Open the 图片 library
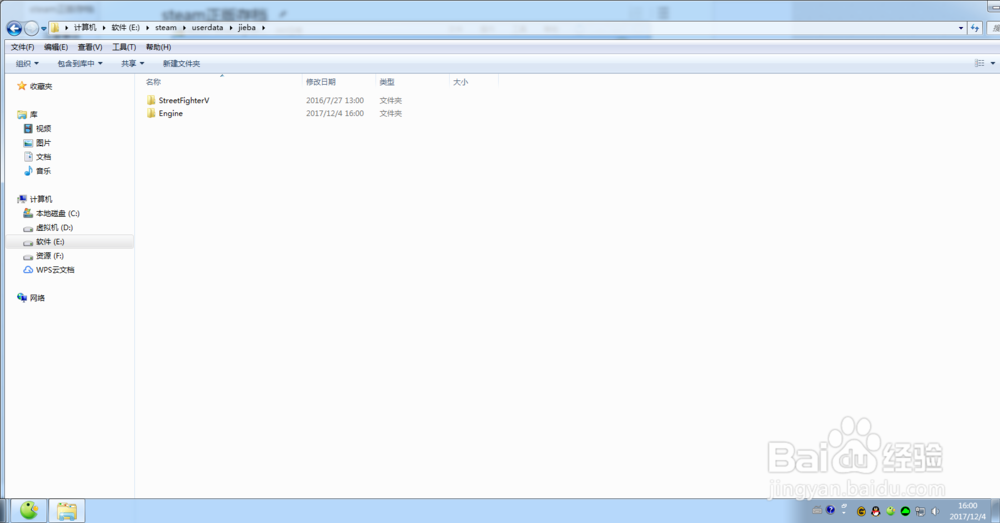 click(x=43, y=143)
